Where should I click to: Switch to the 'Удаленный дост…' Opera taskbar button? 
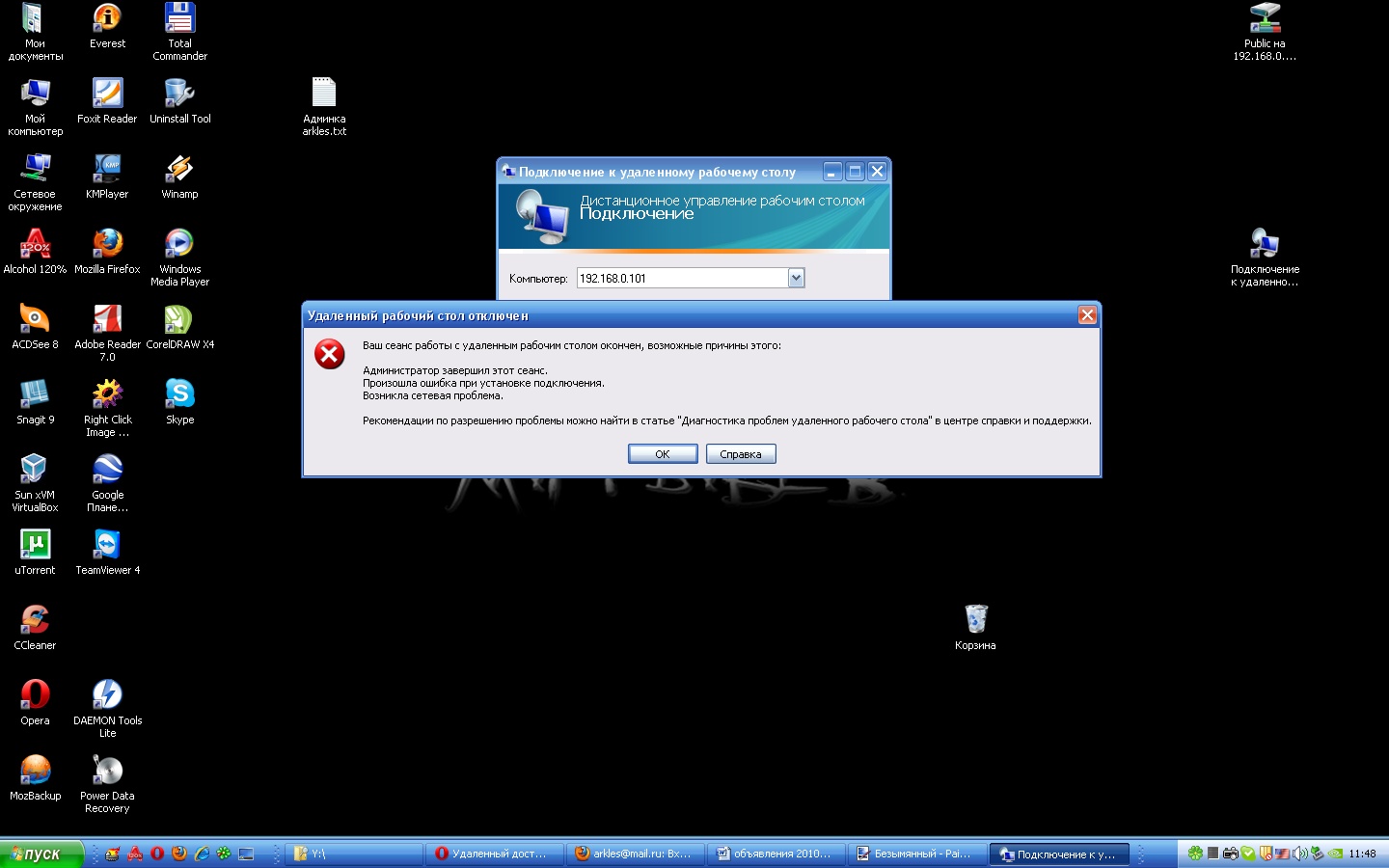497,854
